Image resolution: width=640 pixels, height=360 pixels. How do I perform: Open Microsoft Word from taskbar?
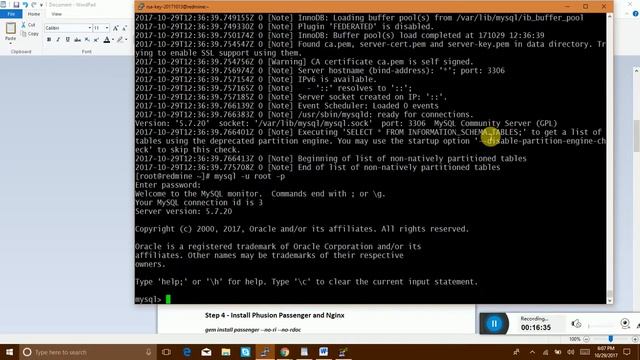click(324, 352)
